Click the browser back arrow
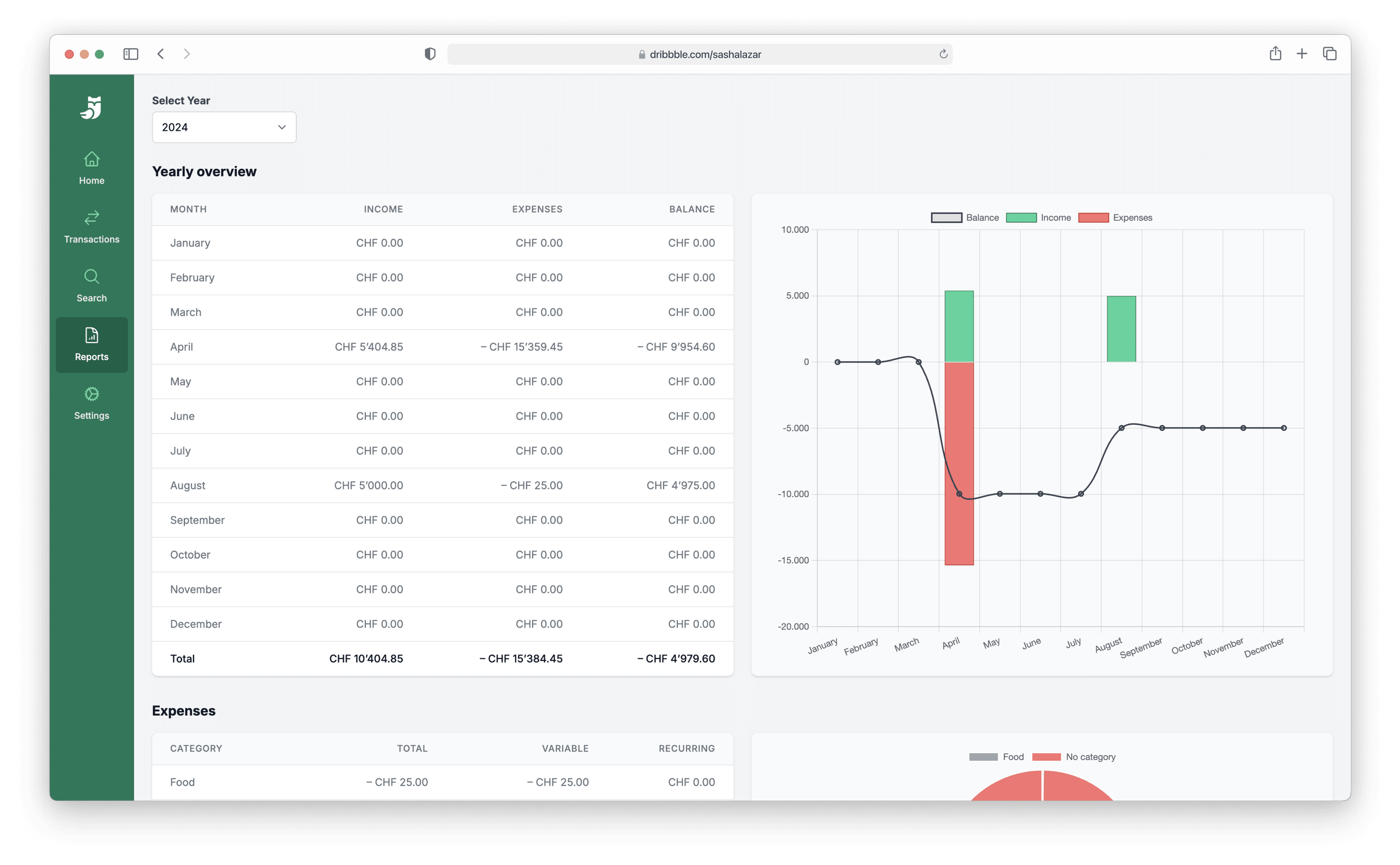1400x865 pixels. (x=161, y=54)
